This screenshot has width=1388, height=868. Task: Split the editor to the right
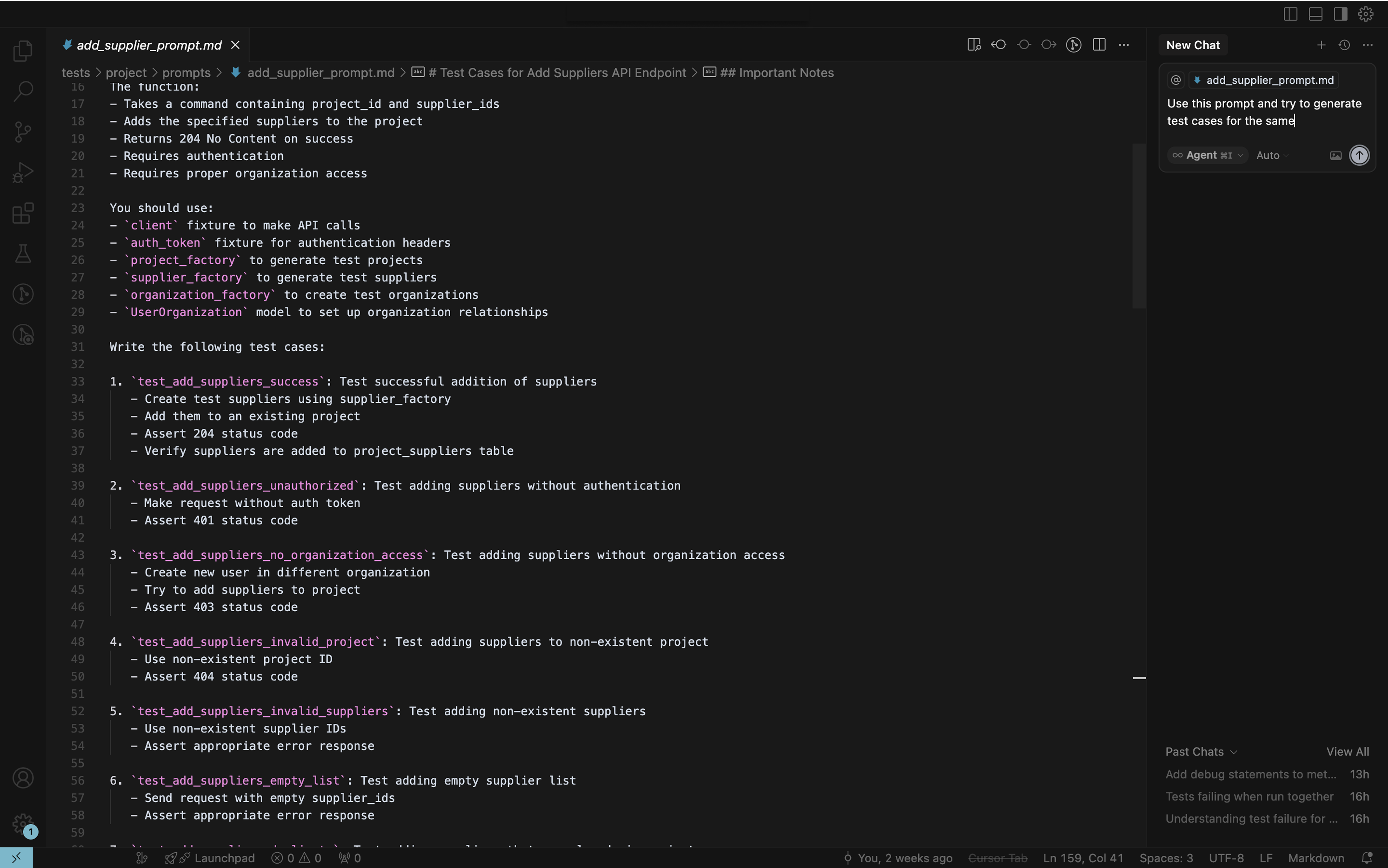1099,45
